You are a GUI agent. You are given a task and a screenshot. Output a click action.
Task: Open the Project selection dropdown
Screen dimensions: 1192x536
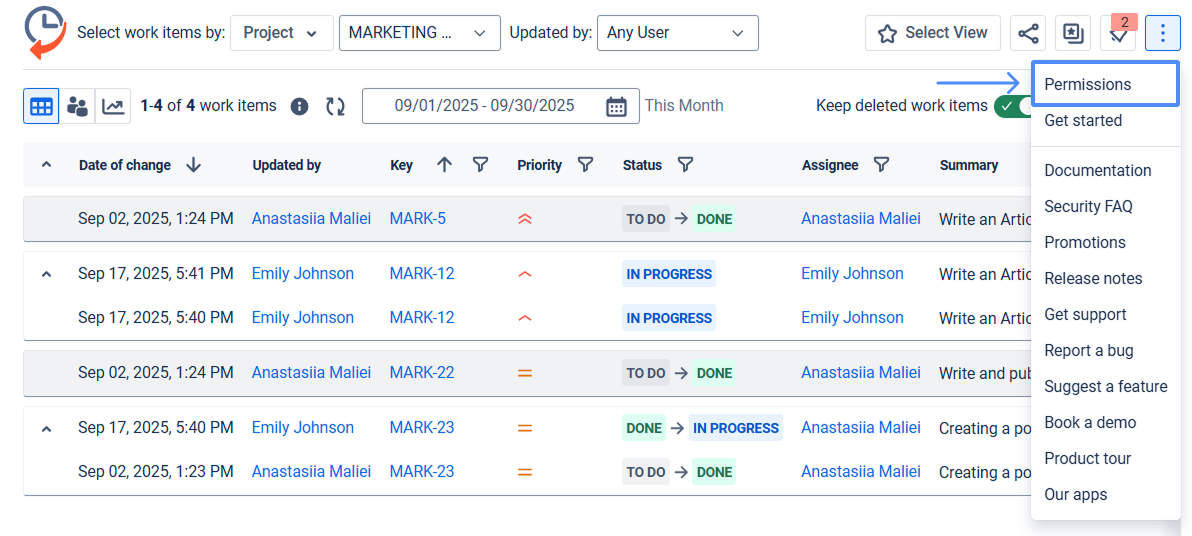tap(281, 33)
